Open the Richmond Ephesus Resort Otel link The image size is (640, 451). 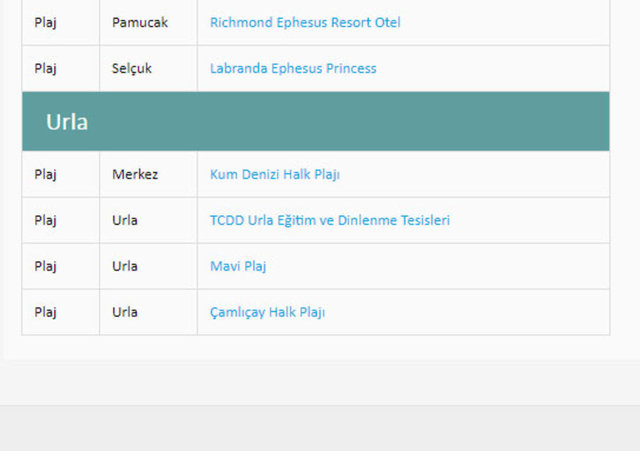tap(305, 22)
